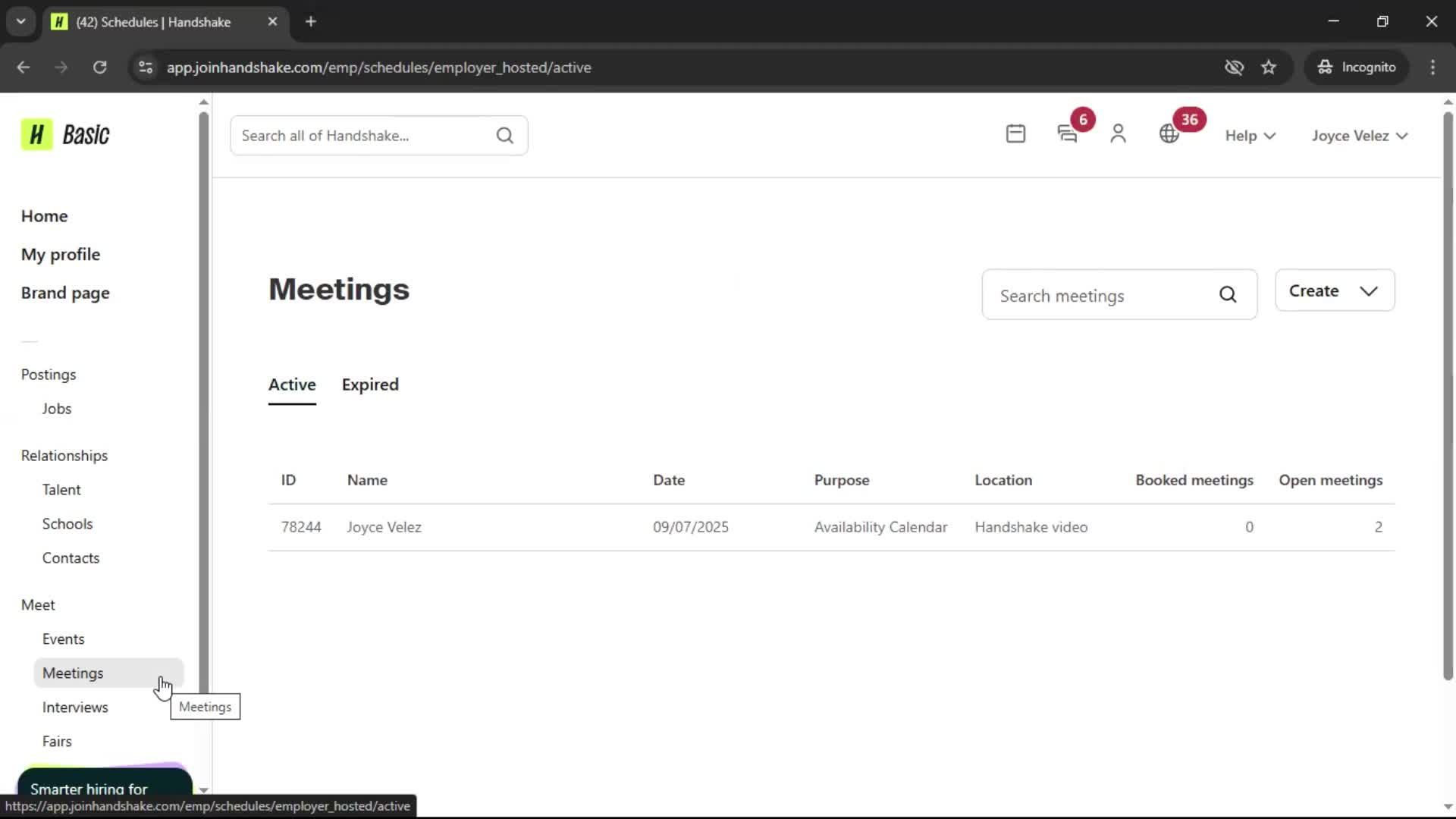1456x819 pixels.
Task: Close the Schedules Handshake tab
Action: 272,22
